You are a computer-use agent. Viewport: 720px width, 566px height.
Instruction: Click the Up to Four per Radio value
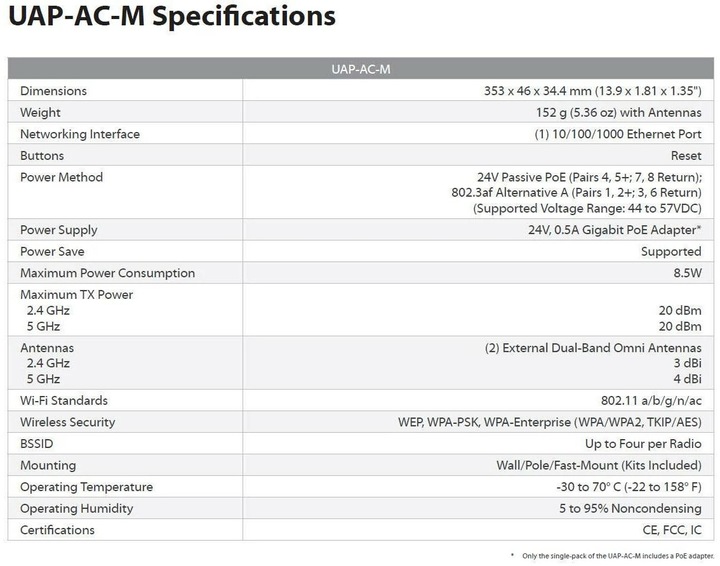coord(643,444)
